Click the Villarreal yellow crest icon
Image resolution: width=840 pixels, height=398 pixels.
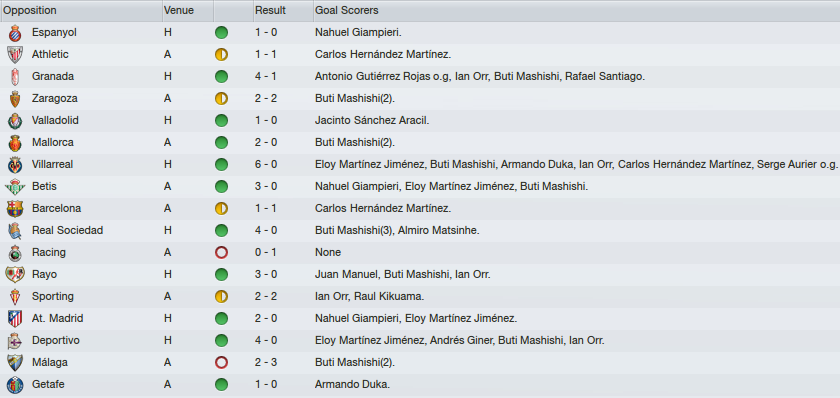[14, 165]
